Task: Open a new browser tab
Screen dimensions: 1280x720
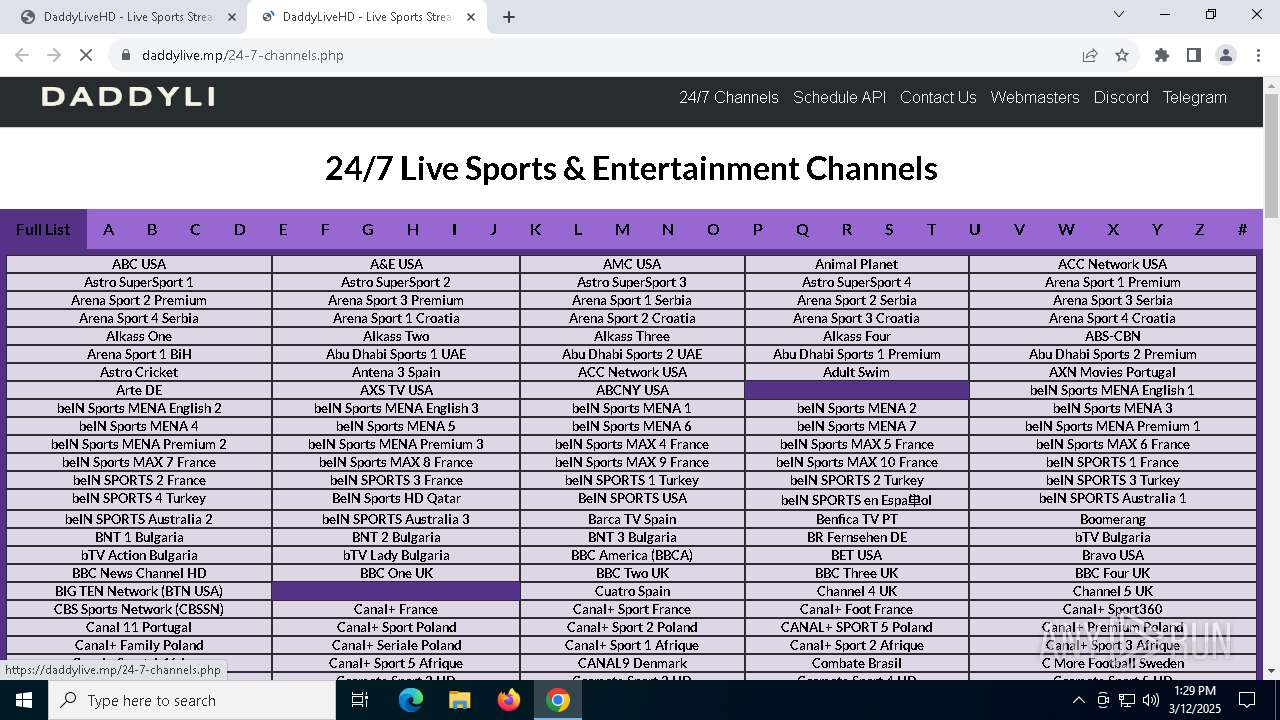Action: [x=509, y=16]
